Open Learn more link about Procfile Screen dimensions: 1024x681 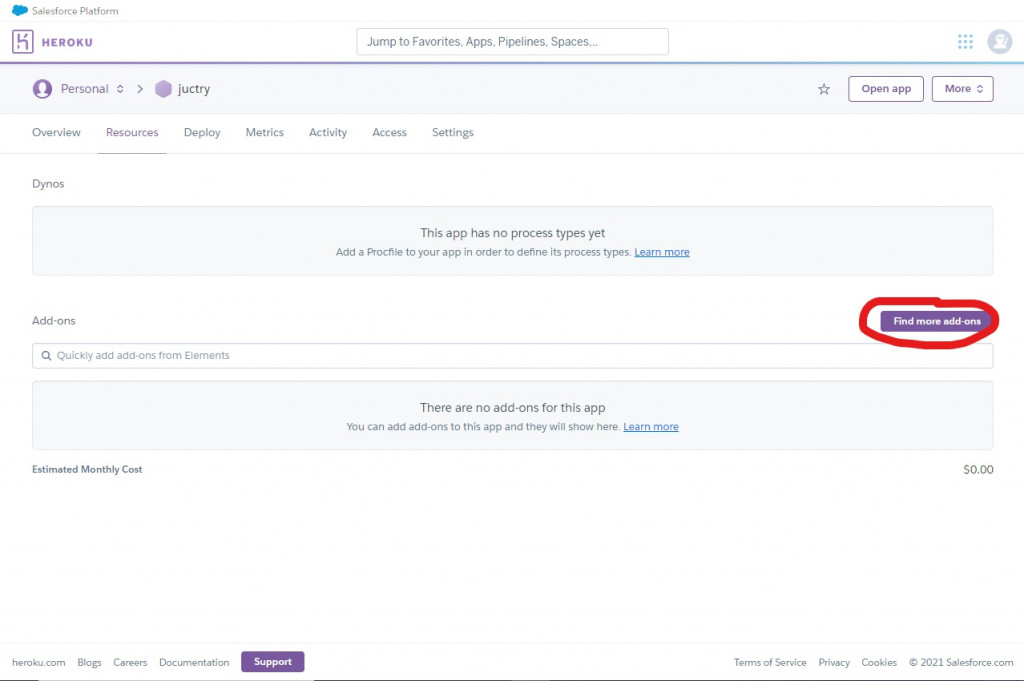[662, 252]
